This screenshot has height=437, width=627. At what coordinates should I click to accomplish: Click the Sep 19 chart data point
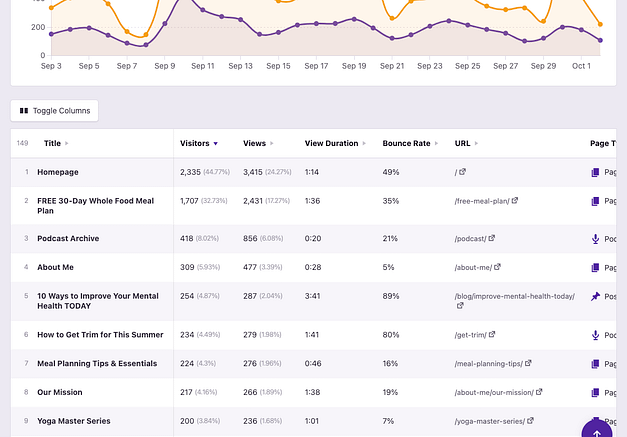tap(355, 19)
